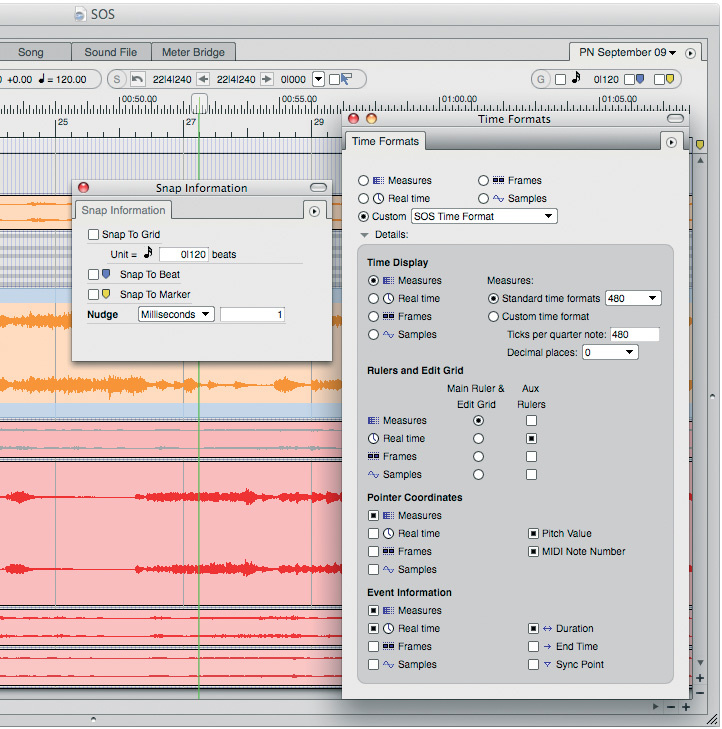Image resolution: width=722 pixels, height=729 pixels.
Task: Click the note icon beside Unit in Snap Information
Action: [x=148, y=252]
